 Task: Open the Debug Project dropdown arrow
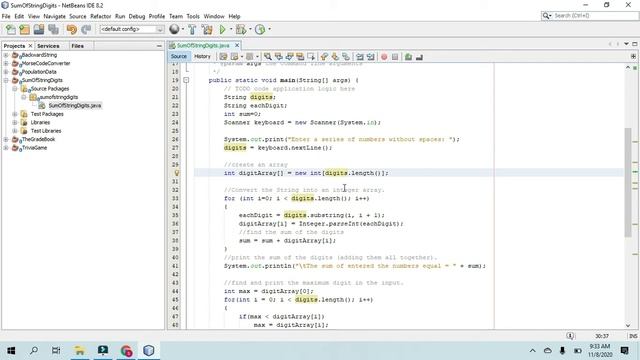point(250,29)
